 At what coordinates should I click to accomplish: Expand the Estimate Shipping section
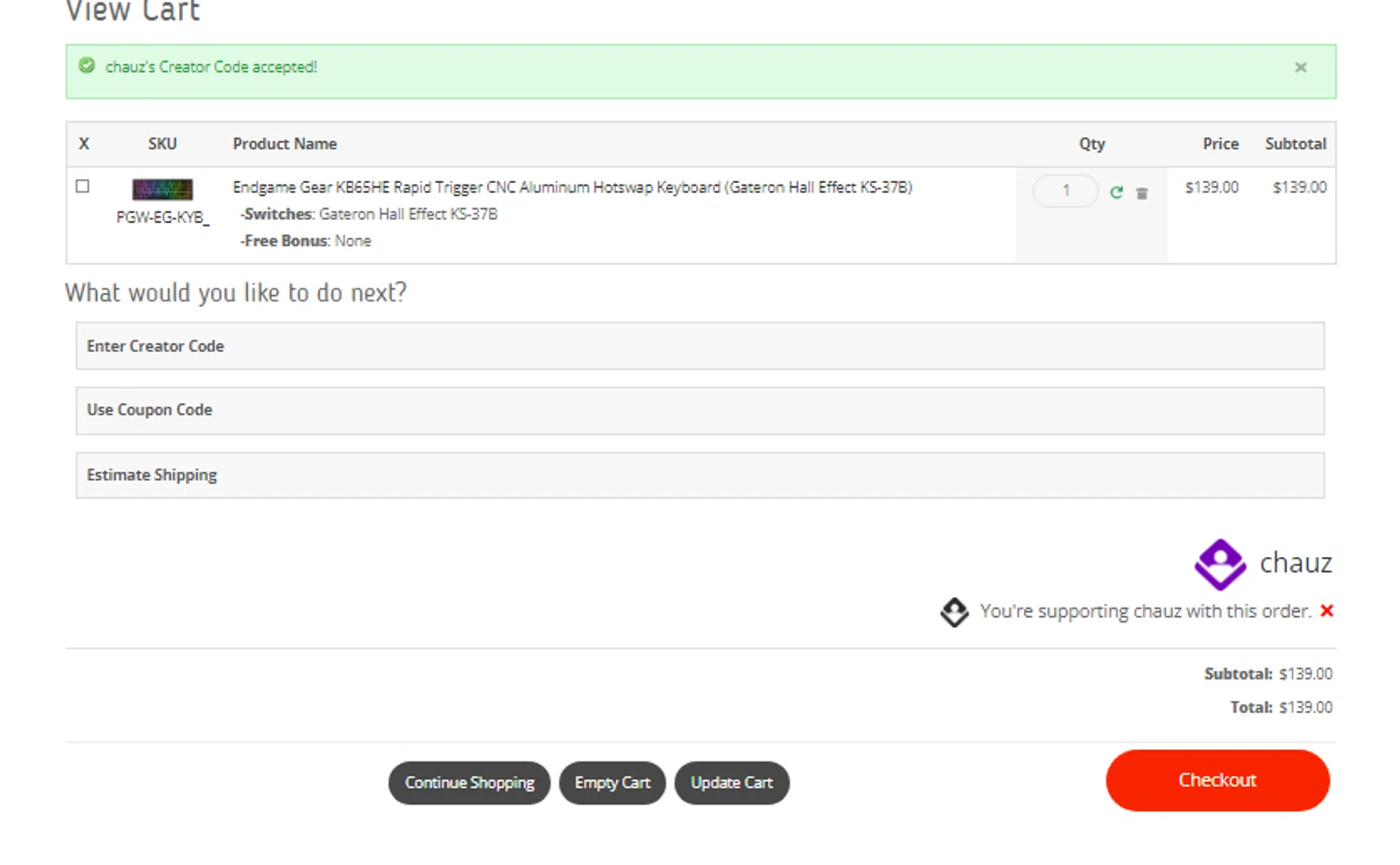(700, 475)
